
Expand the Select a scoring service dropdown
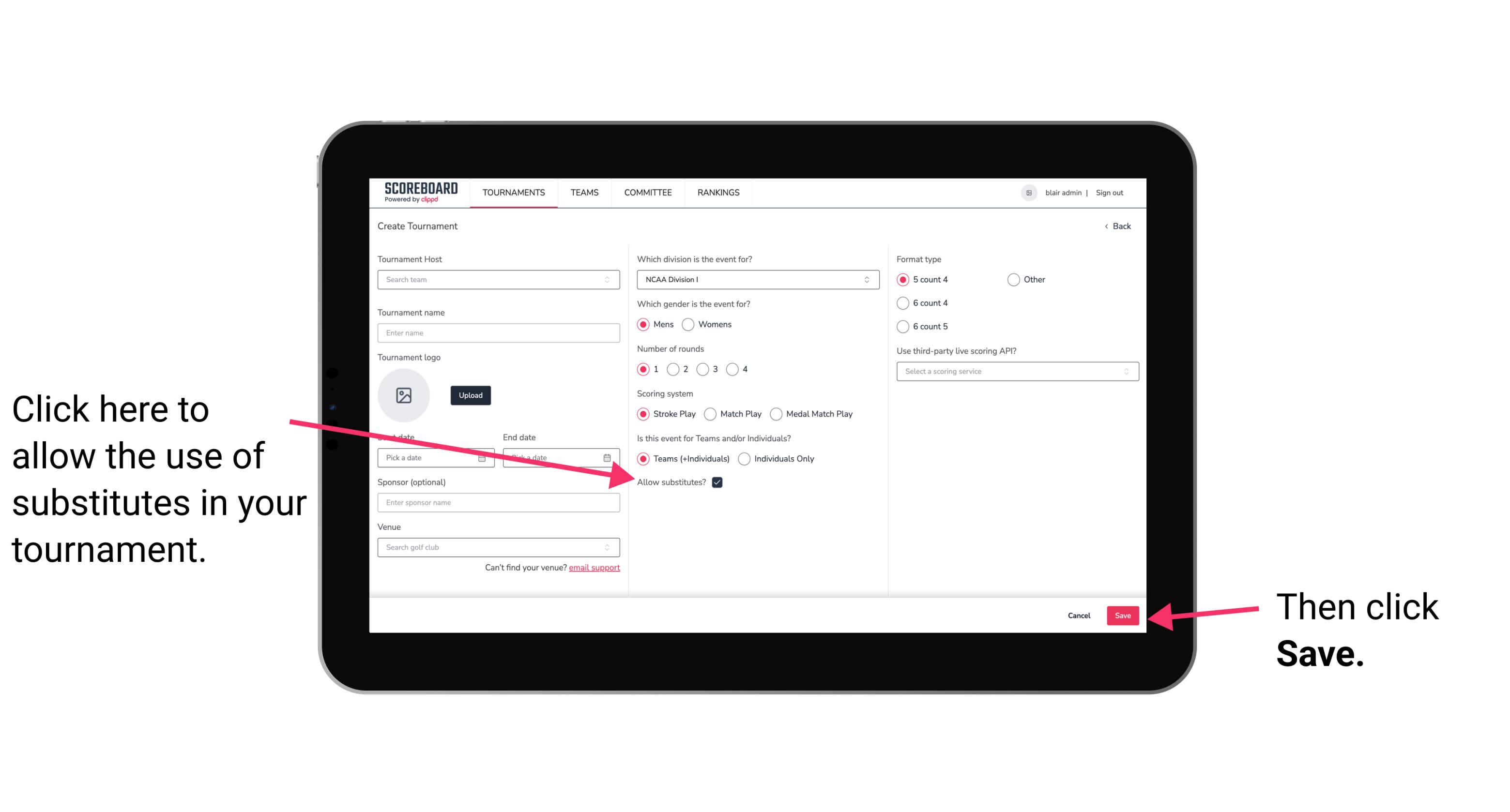click(x=1017, y=371)
